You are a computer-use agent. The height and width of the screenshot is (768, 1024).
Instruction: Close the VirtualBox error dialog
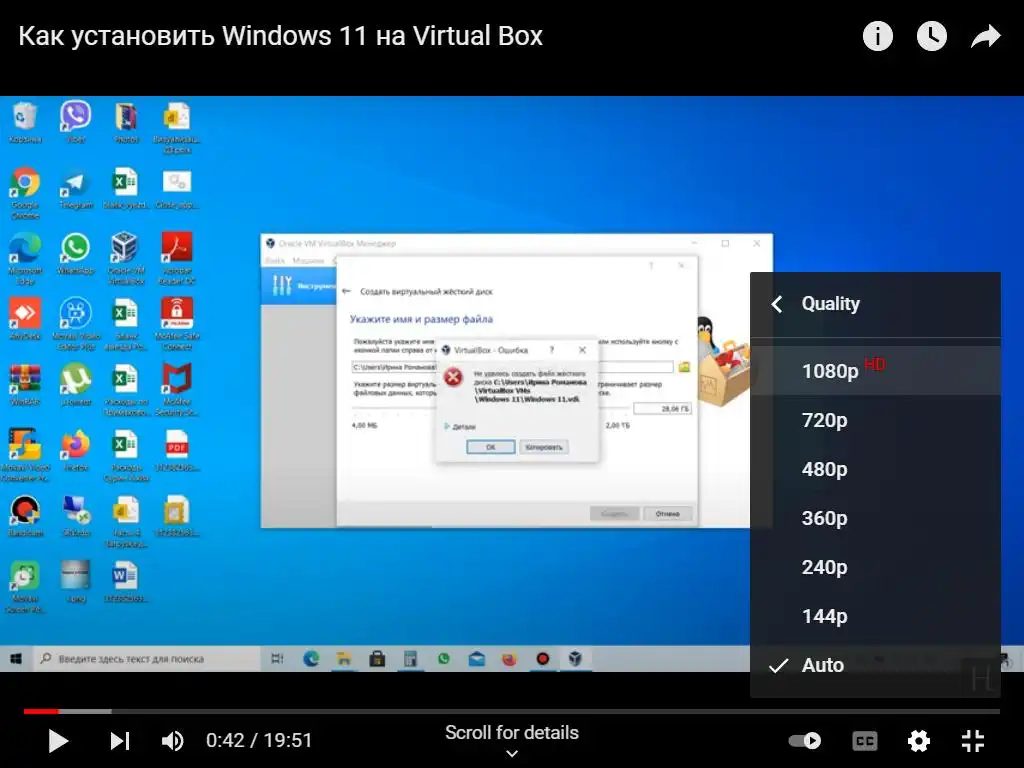[x=582, y=350]
